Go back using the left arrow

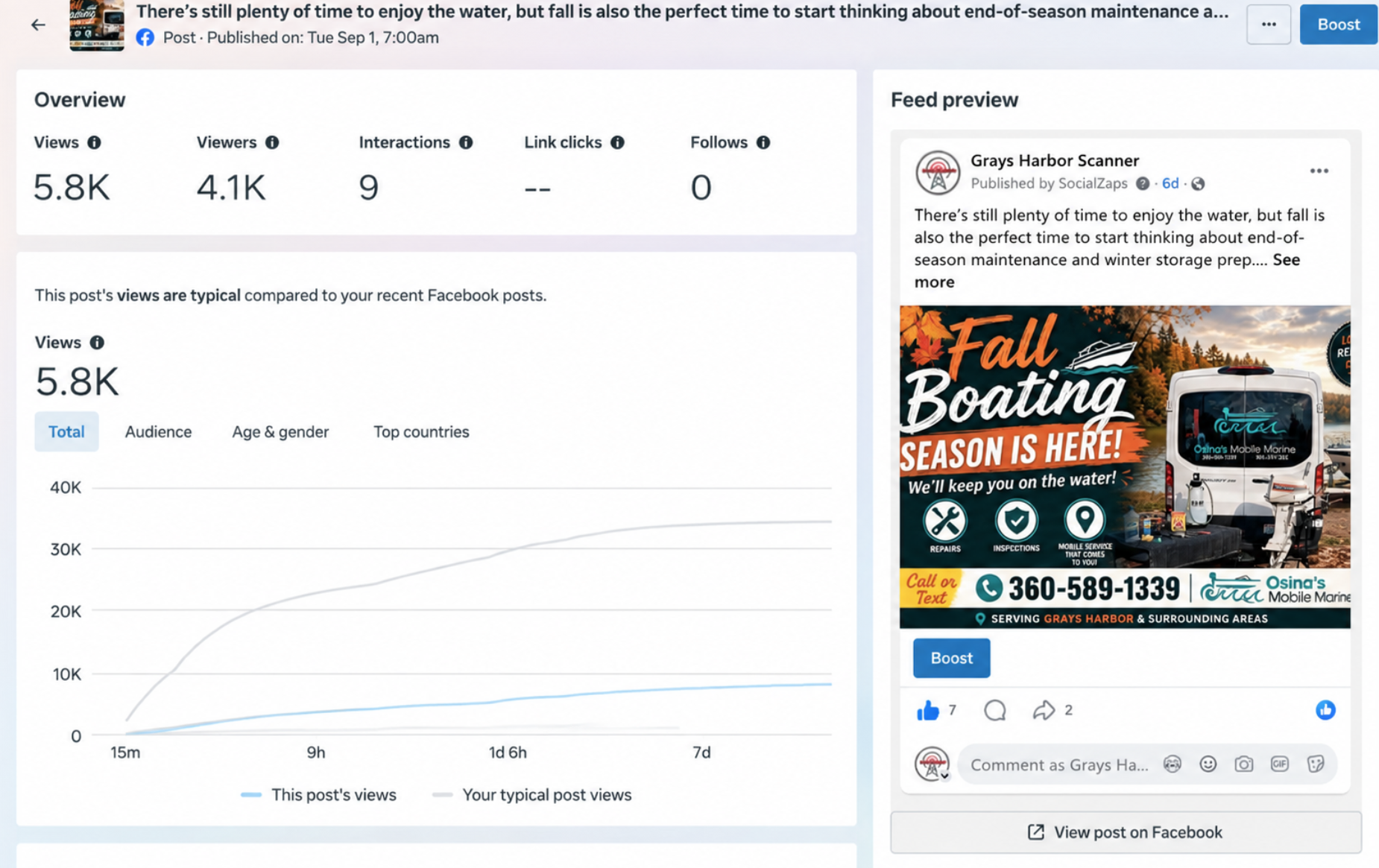(38, 25)
